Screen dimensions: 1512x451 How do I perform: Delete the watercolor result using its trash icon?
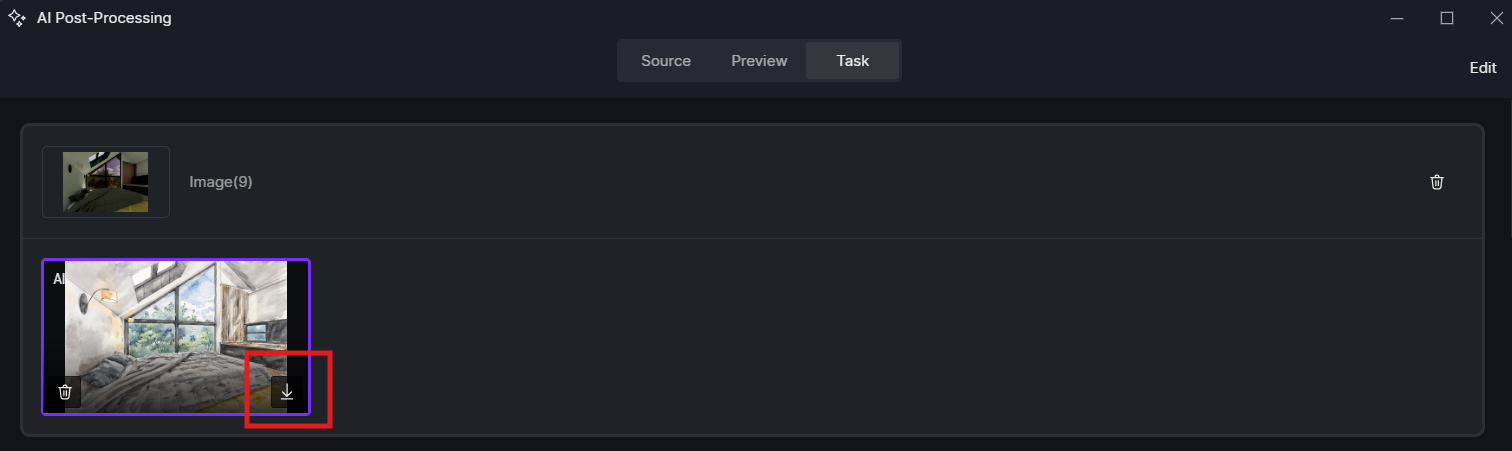point(65,392)
